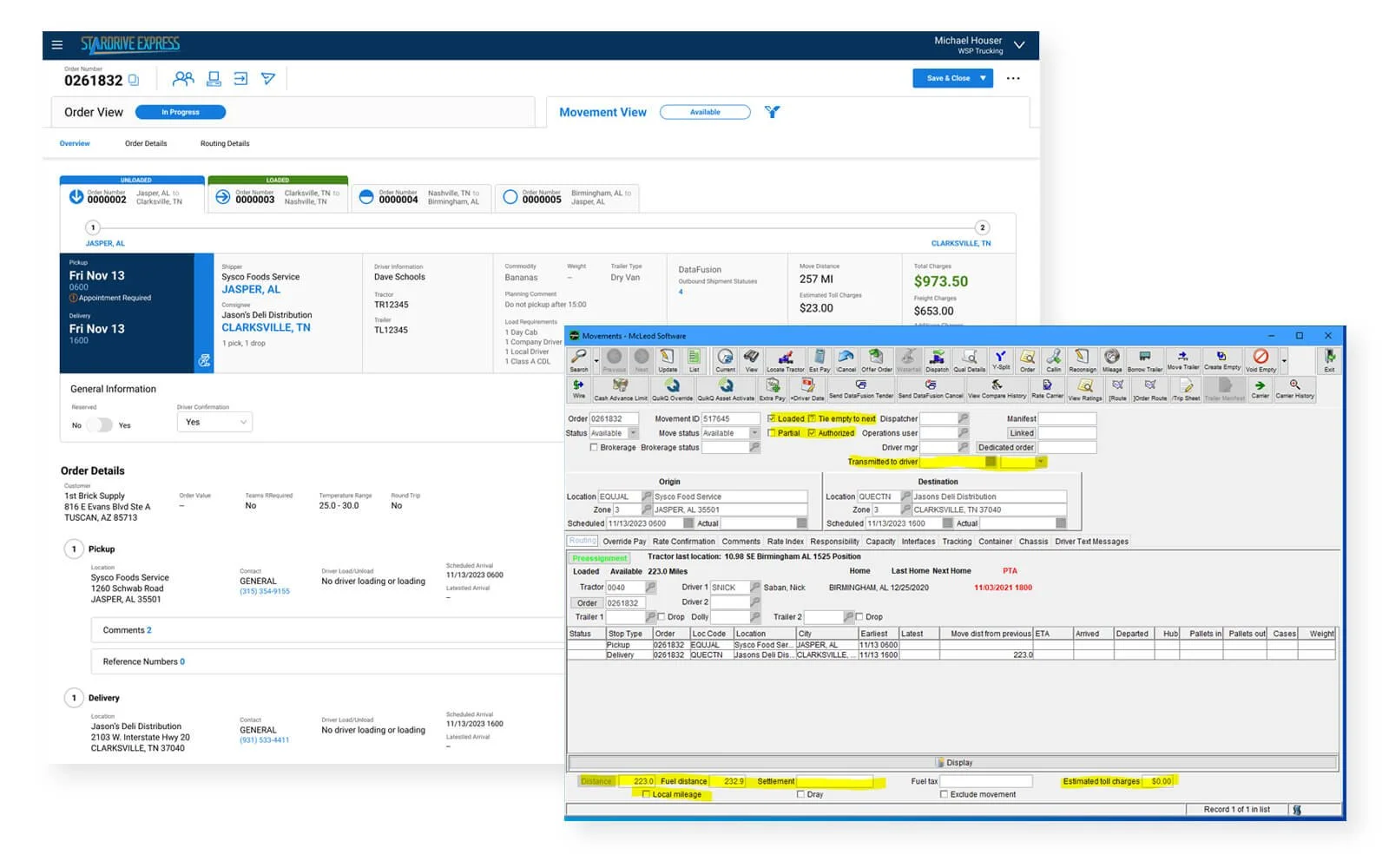Viewport: 1389px width, 868px height.
Task: Click the Extra Pay toolbar icon
Action: (x=772, y=388)
